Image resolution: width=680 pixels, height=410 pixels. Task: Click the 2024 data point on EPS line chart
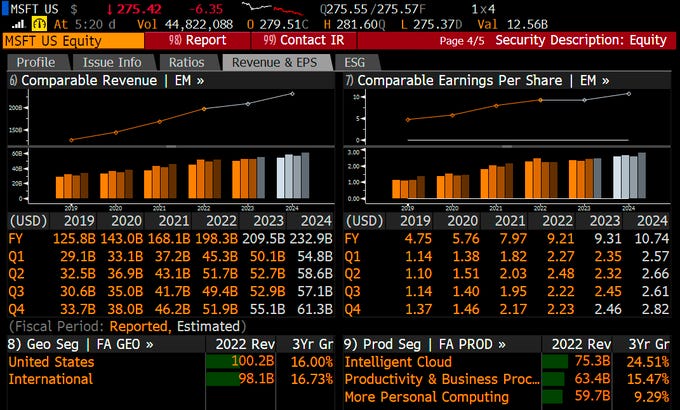[x=629, y=94]
